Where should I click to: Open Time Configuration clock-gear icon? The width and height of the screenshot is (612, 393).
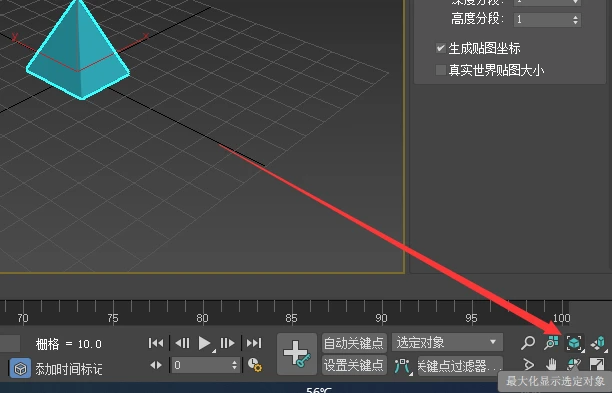click(x=255, y=365)
